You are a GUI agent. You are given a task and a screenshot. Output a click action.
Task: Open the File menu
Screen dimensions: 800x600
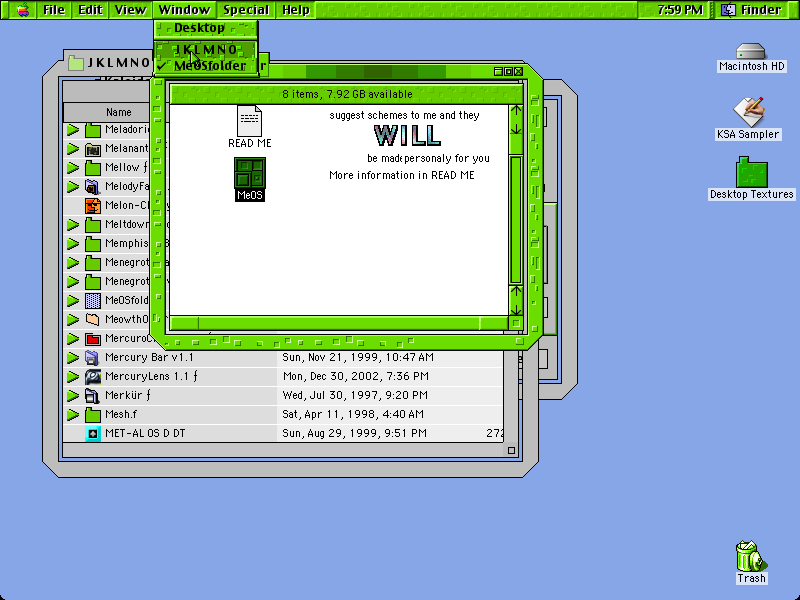point(54,10)
